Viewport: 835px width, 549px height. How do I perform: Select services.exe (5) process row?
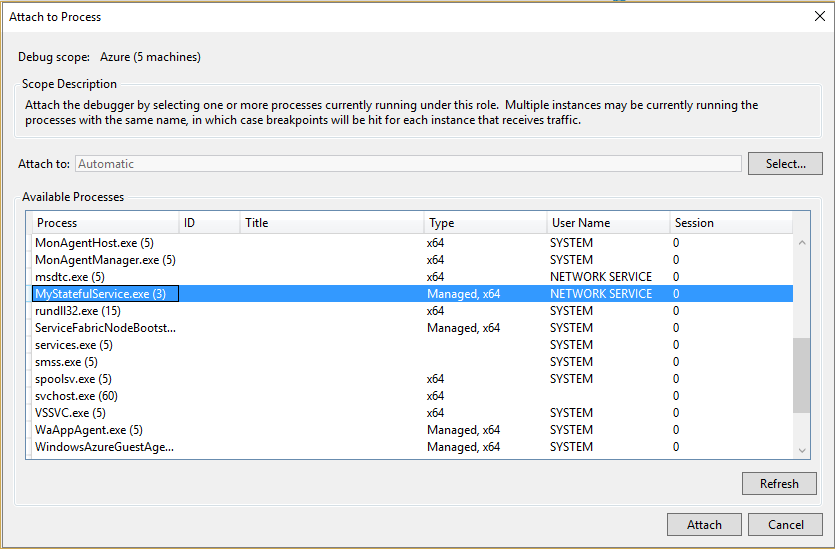[x=412, y=345]
